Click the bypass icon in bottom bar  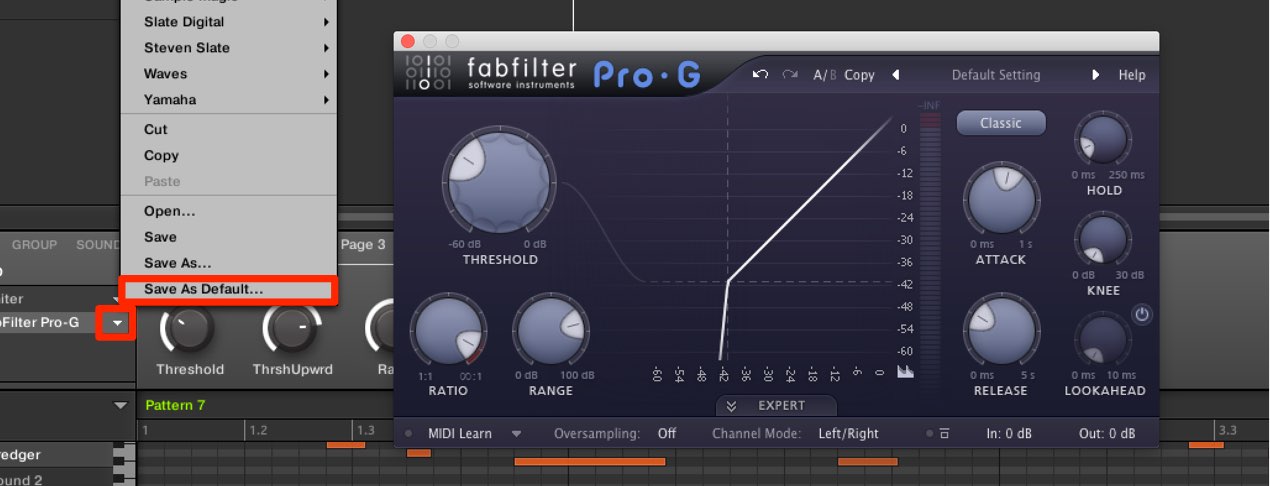tap(944, 434)
